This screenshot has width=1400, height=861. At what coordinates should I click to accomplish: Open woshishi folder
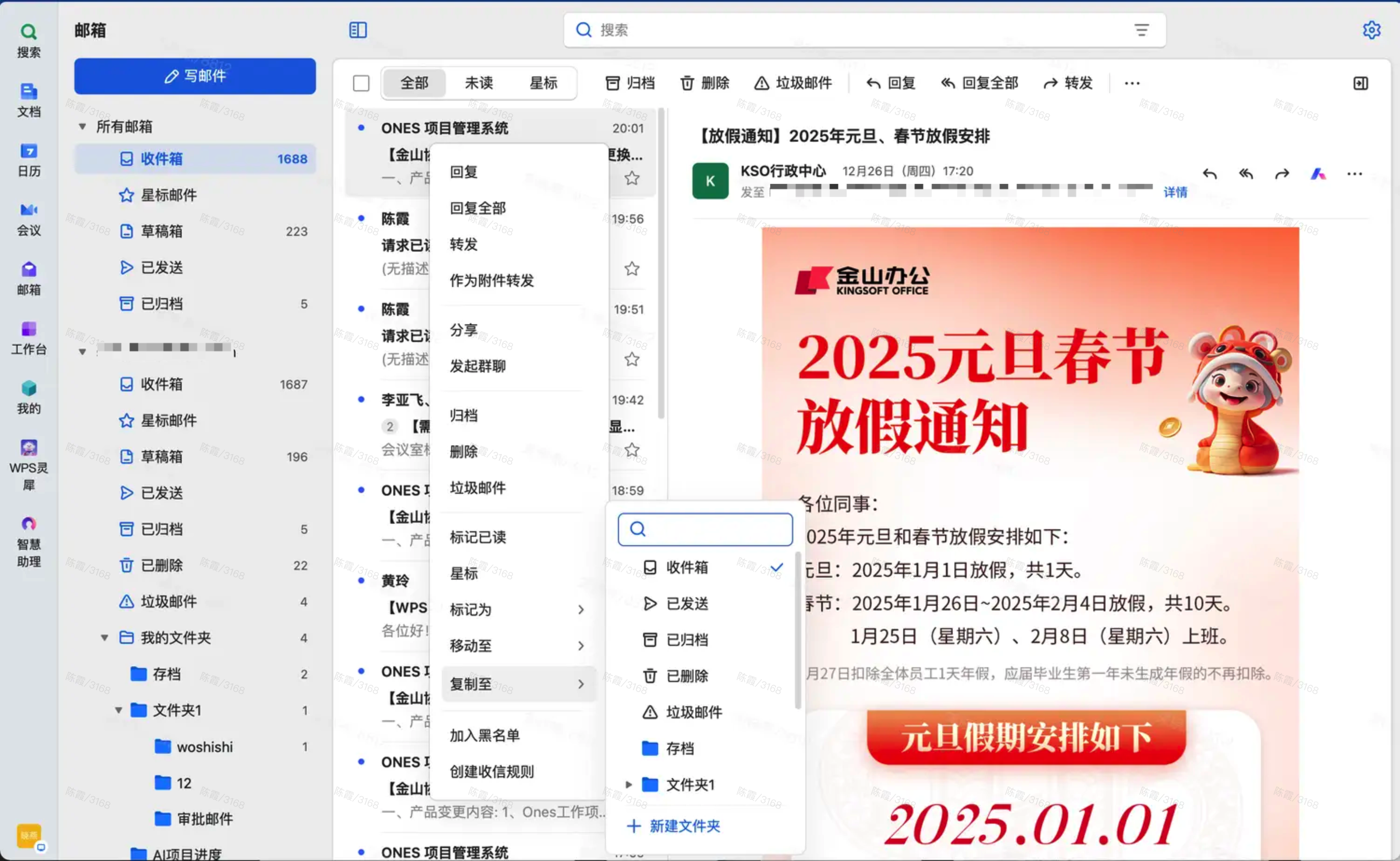click(x=195, y=747)
